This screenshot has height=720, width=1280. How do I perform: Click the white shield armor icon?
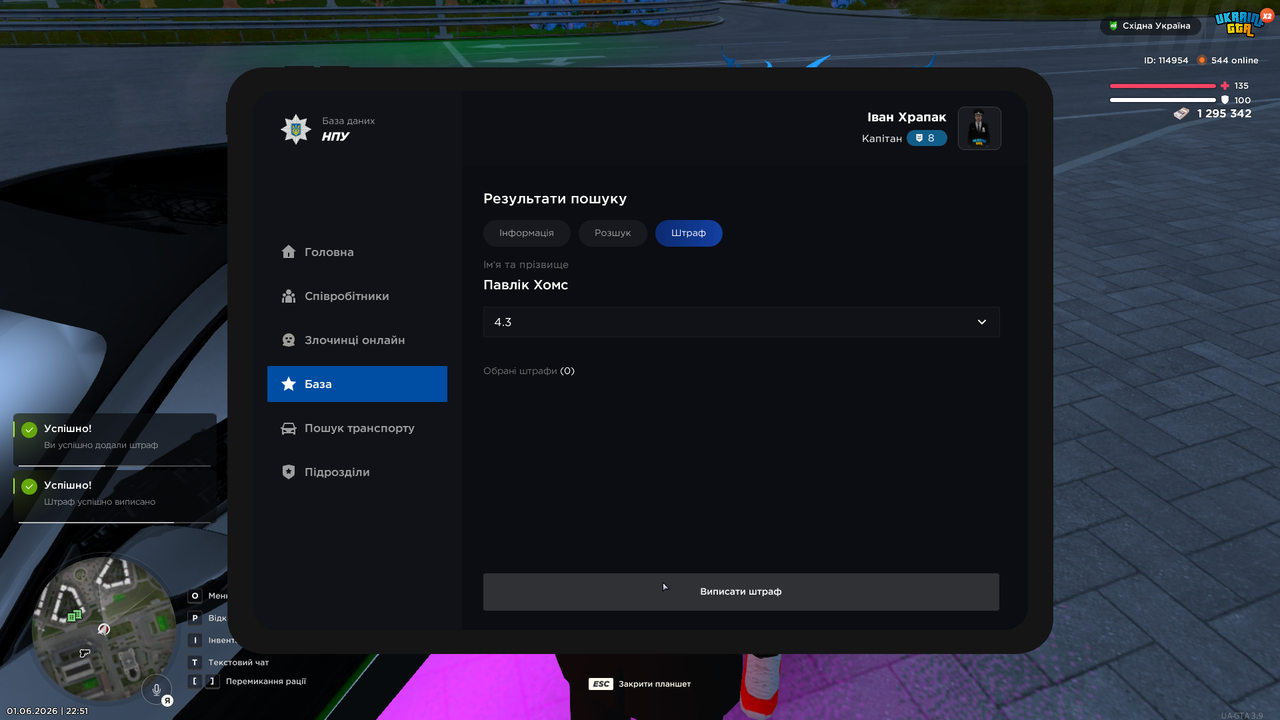pos(1225,100)
